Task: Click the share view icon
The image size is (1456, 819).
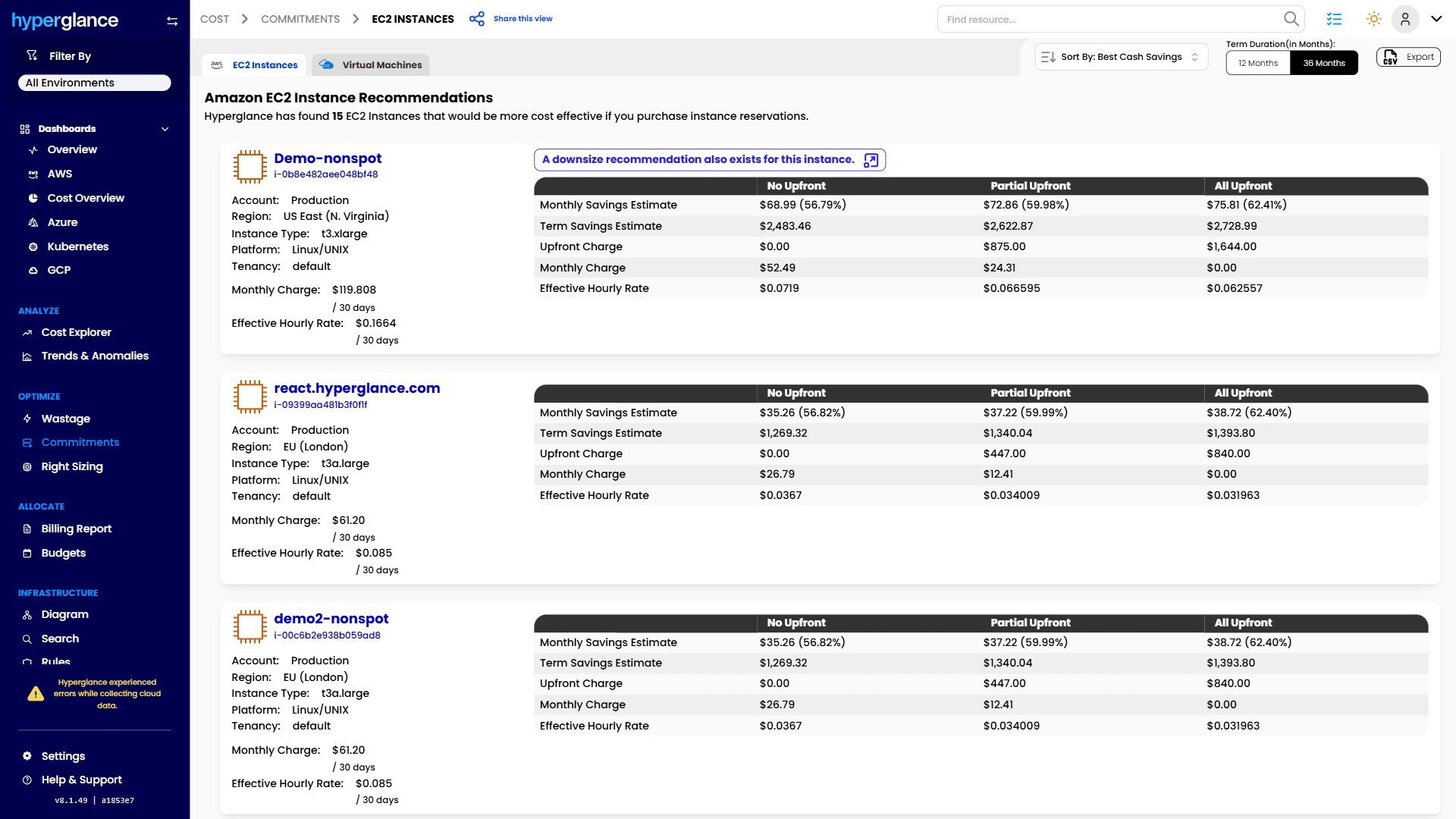Action: click(x=476, y=19)
